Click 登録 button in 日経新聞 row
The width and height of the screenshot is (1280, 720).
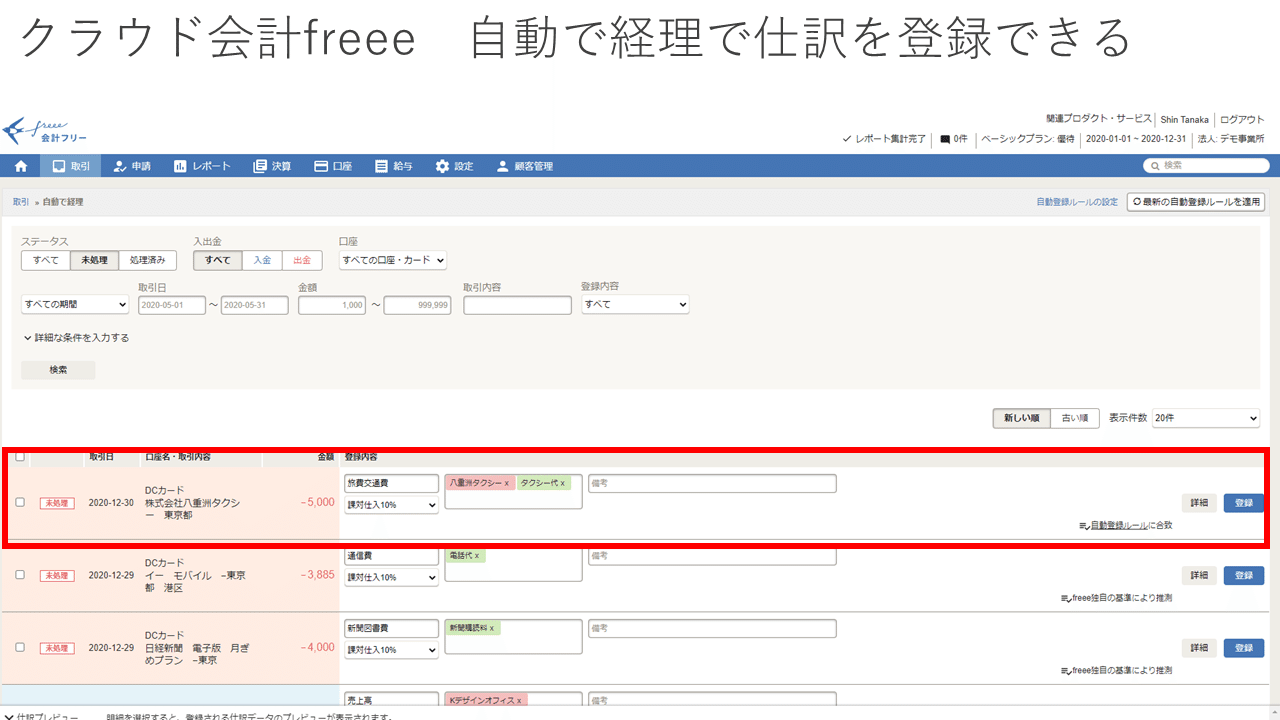pos(1243,648)
